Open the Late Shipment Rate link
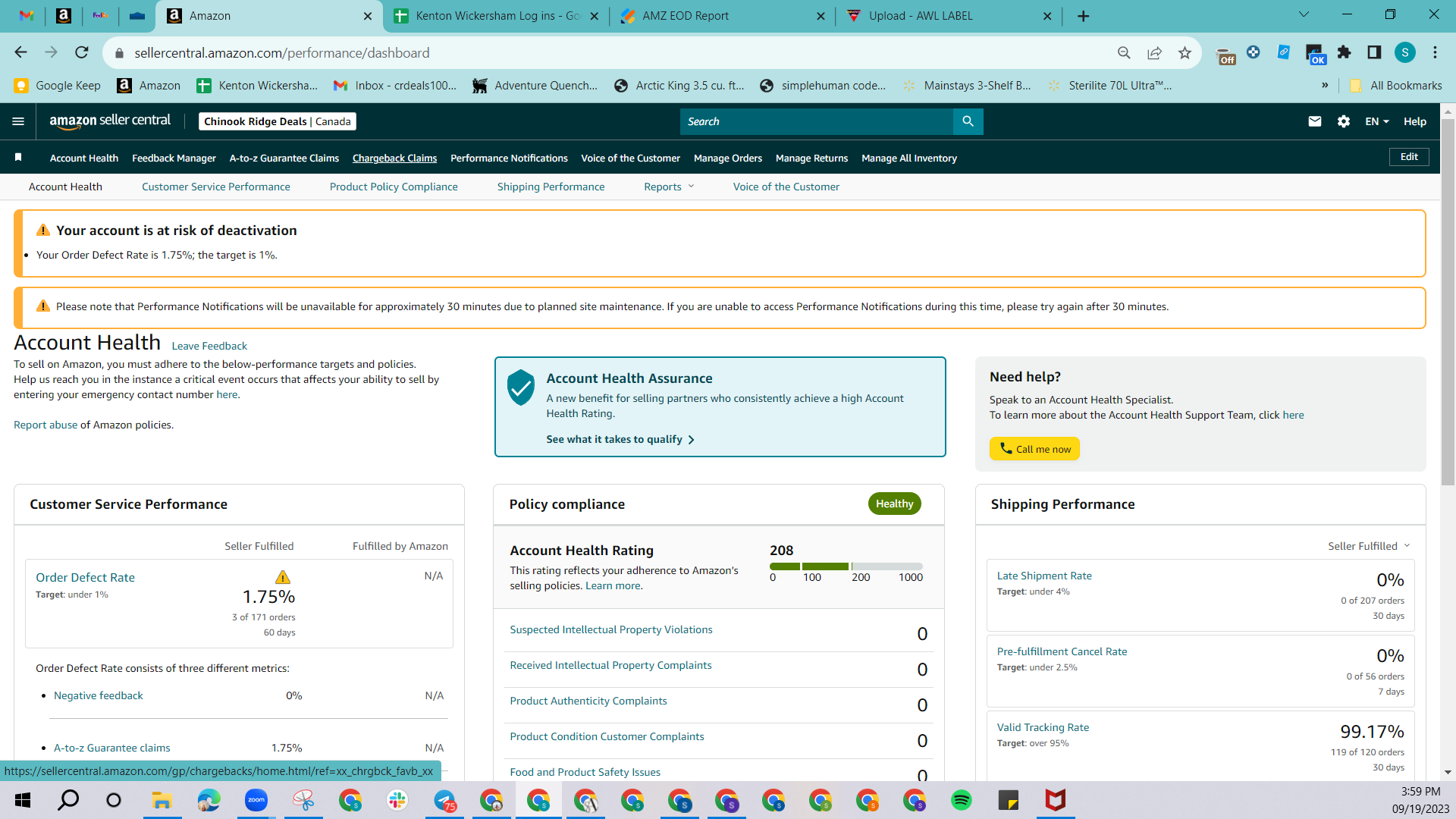1456x819 pixels. coord(1044,576)
